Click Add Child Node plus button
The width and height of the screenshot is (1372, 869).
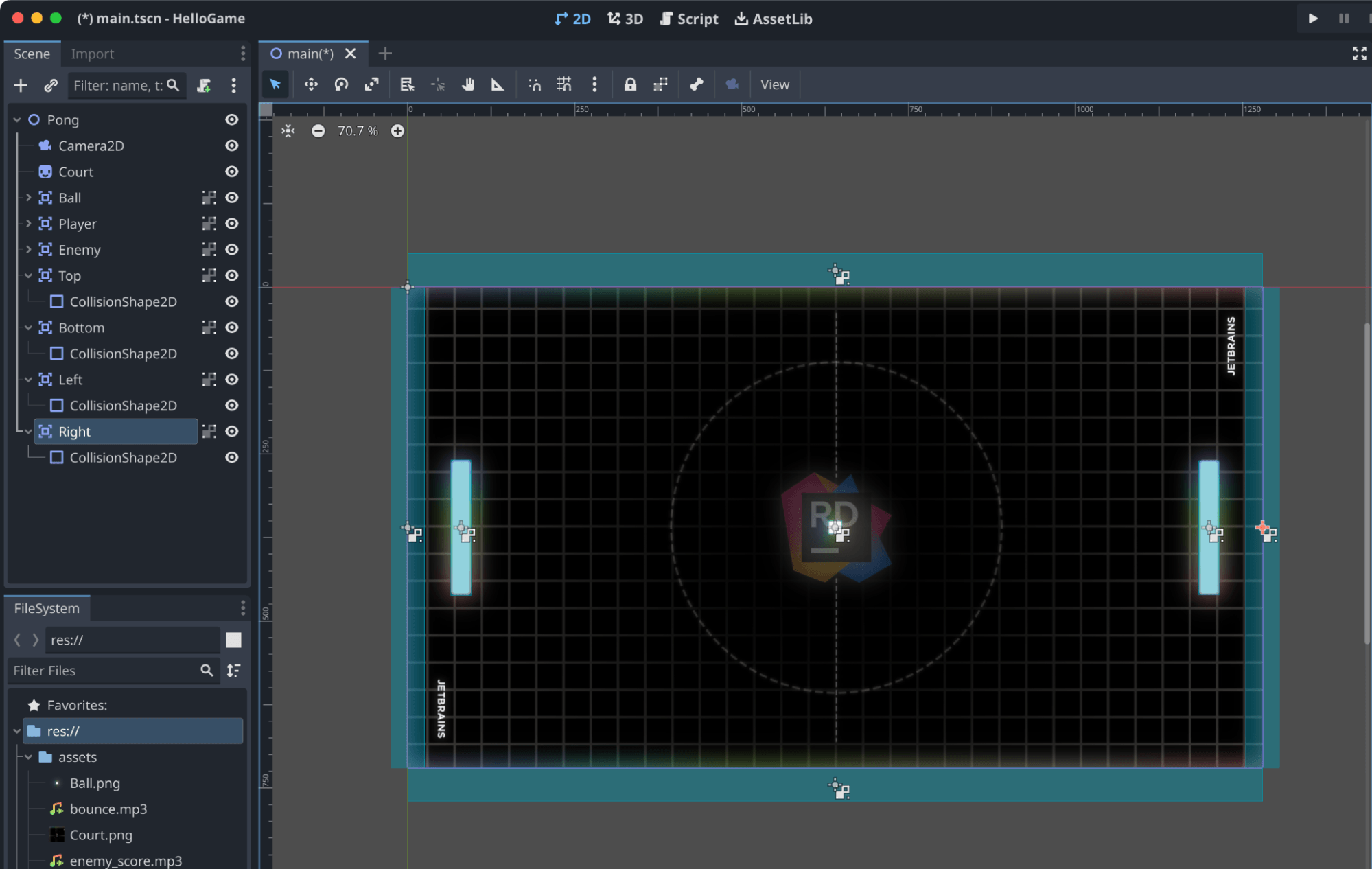coord(21,85)
